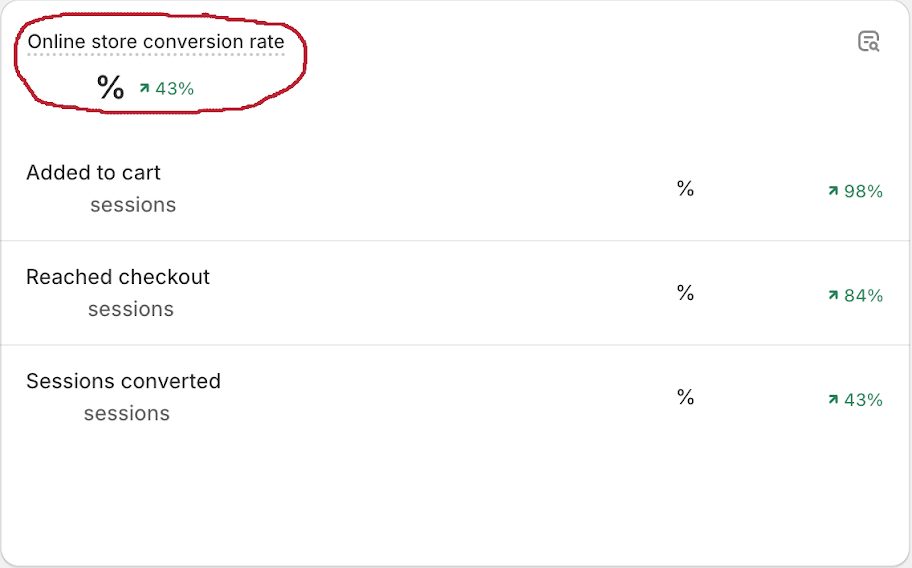The width and height of the screenshot is (912, 568).
Task: Click the percent value in Reached checkout row
Action: pos(685,292)
